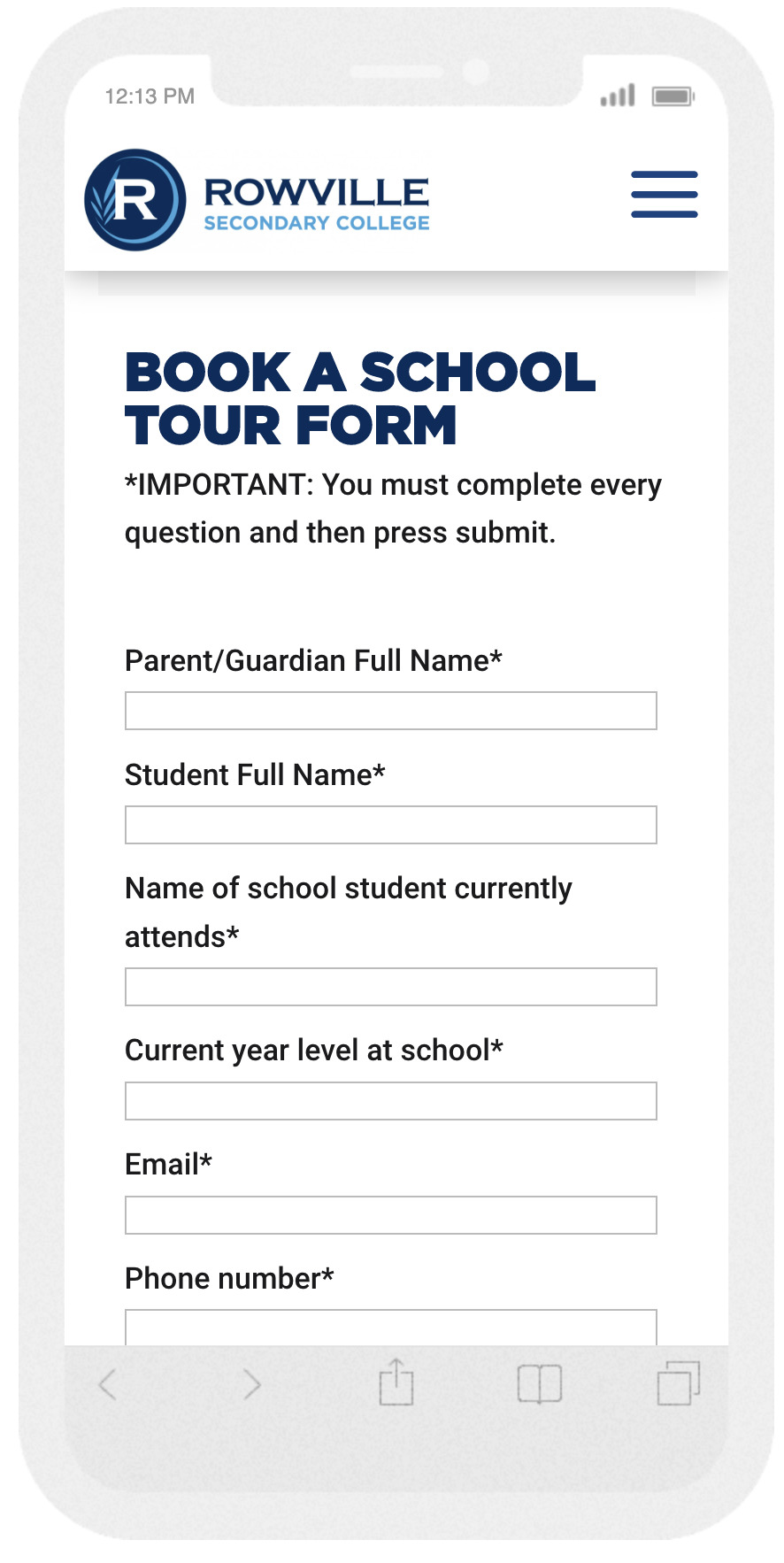Show open tabs with the tabs icon
This screenshot has height=1563, width=784.
[x=679, y=1382]
